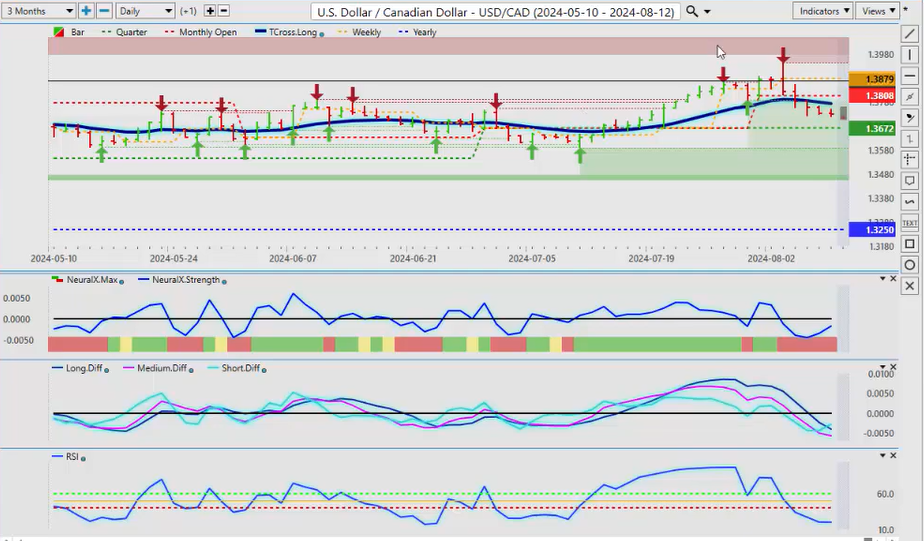Pick the rectangle drawing tool
This screenshot has height=541, width=924.
[x=910, y=244]
